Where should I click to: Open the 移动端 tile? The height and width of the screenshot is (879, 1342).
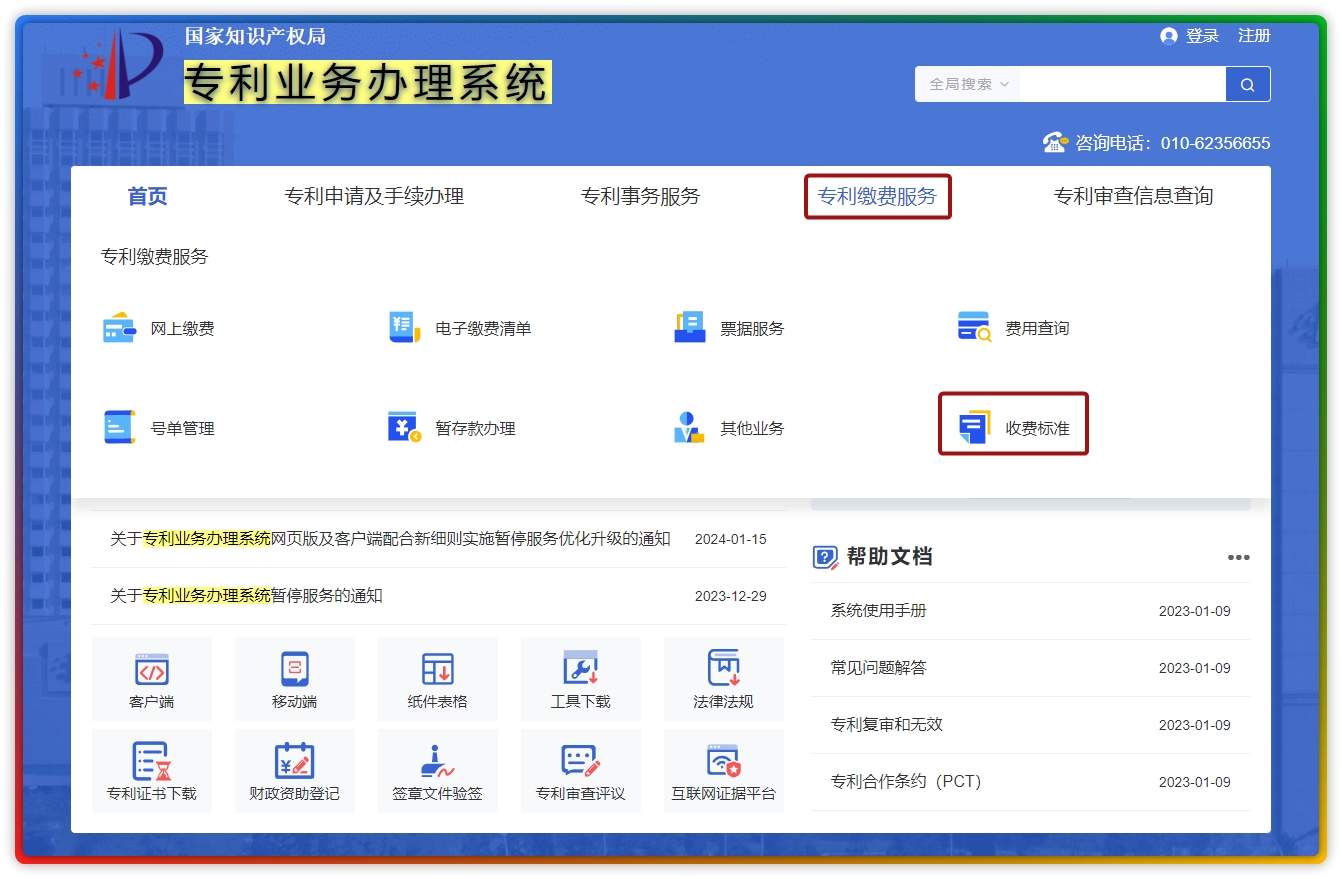(295, 680)
